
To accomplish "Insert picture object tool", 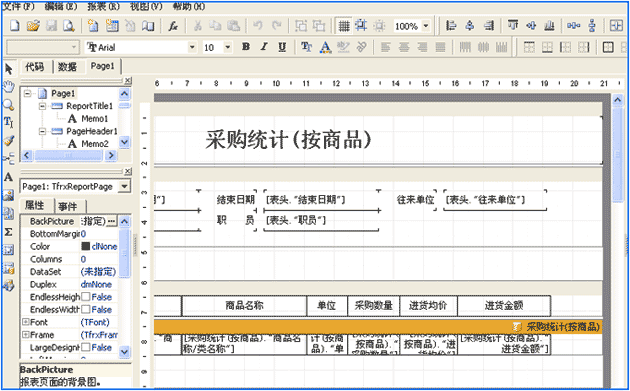I will pyautogui.click(x=8, y=195).
